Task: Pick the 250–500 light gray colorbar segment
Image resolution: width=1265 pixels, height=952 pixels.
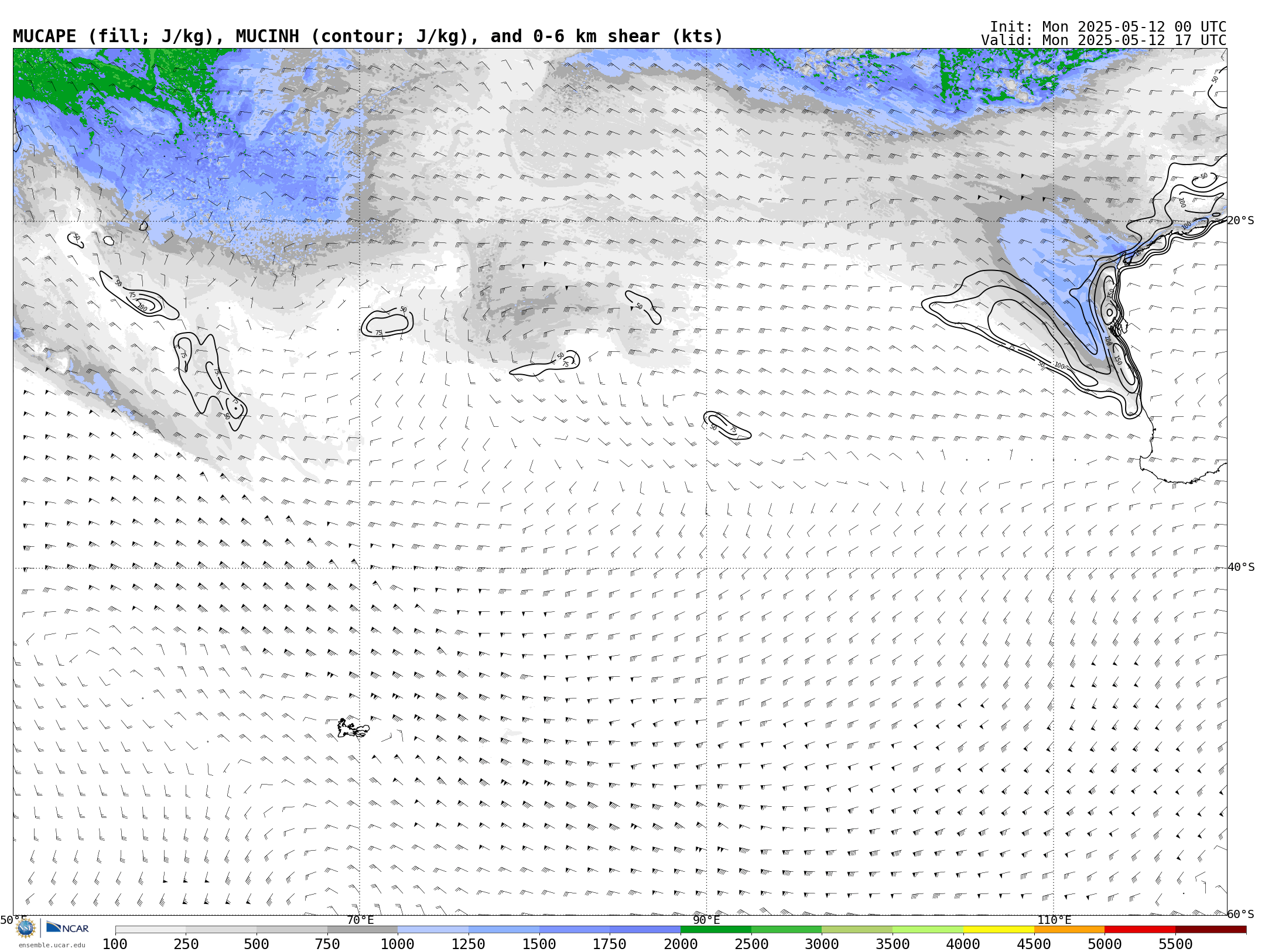Action: 221,930
